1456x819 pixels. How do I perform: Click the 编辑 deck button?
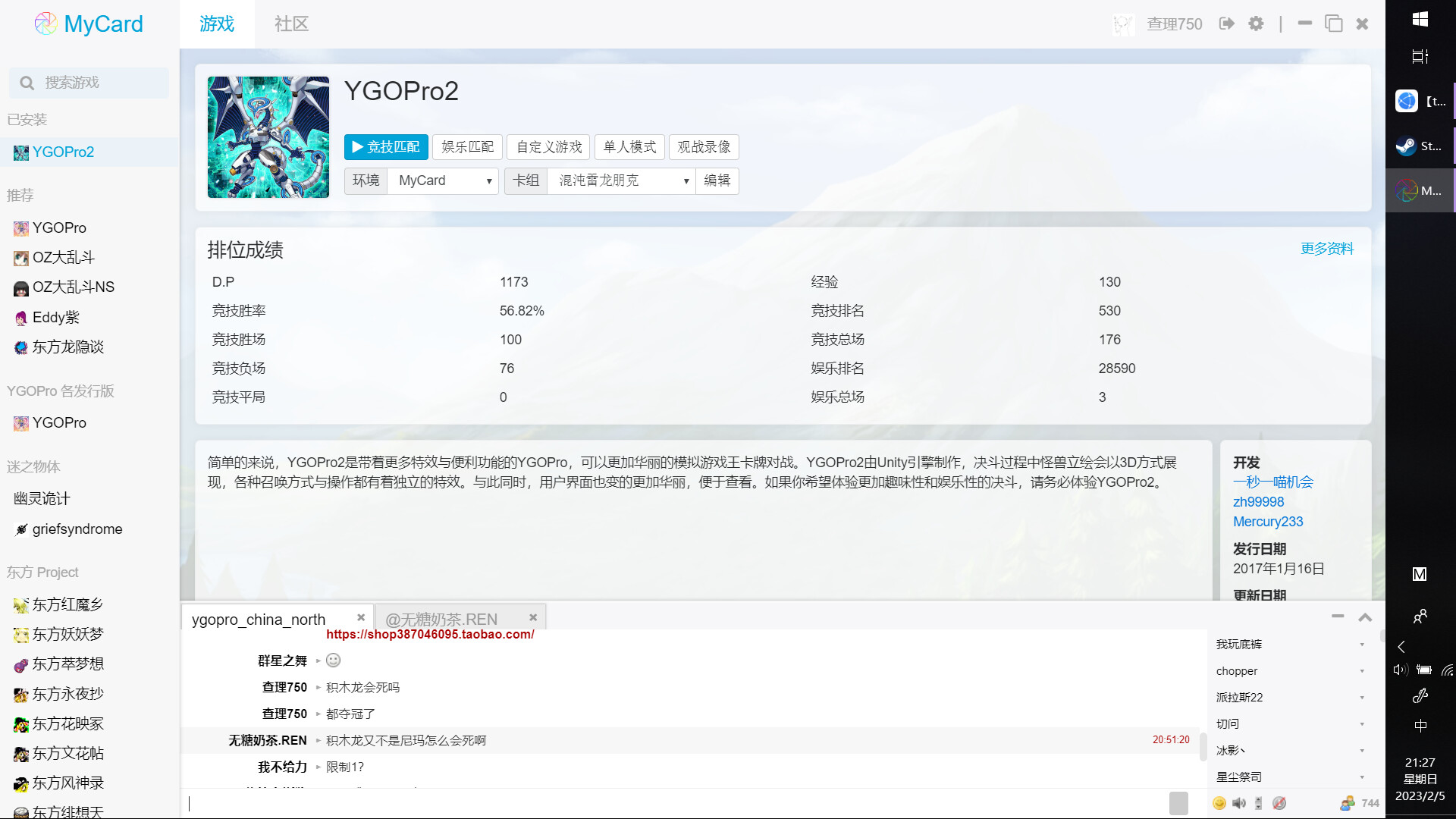[717, 180]
